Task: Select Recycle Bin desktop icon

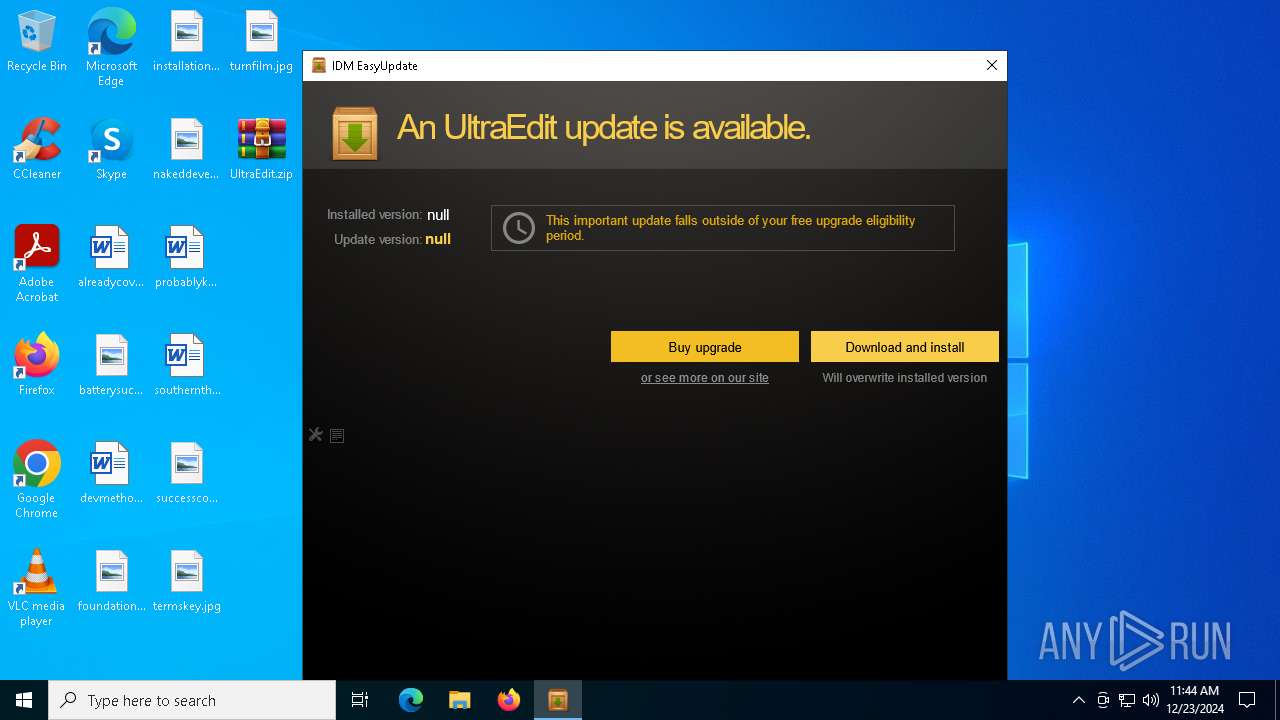Action: tap(37, 42)
